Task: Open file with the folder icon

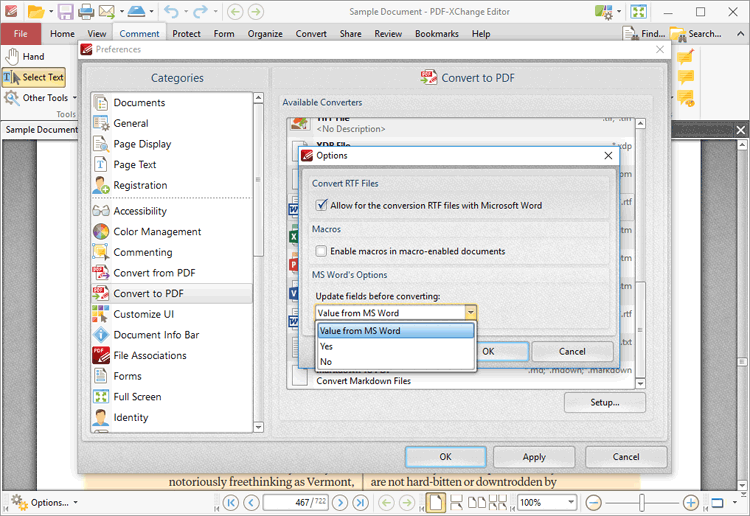Action: click(x=36, y=11)
